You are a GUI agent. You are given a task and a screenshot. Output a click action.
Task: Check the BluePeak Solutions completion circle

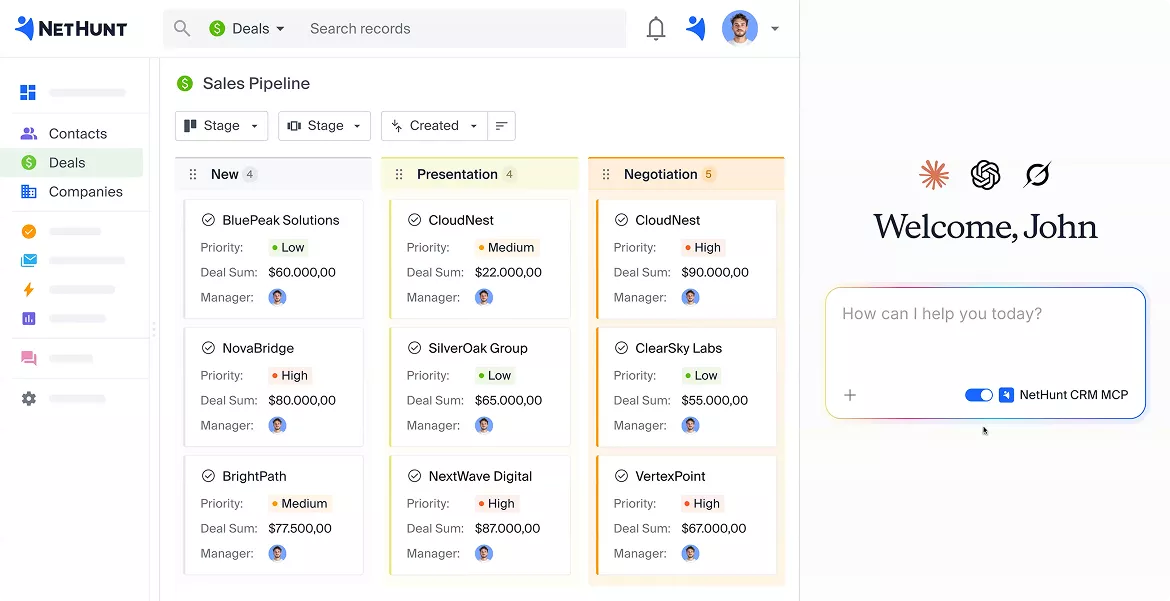208,220
